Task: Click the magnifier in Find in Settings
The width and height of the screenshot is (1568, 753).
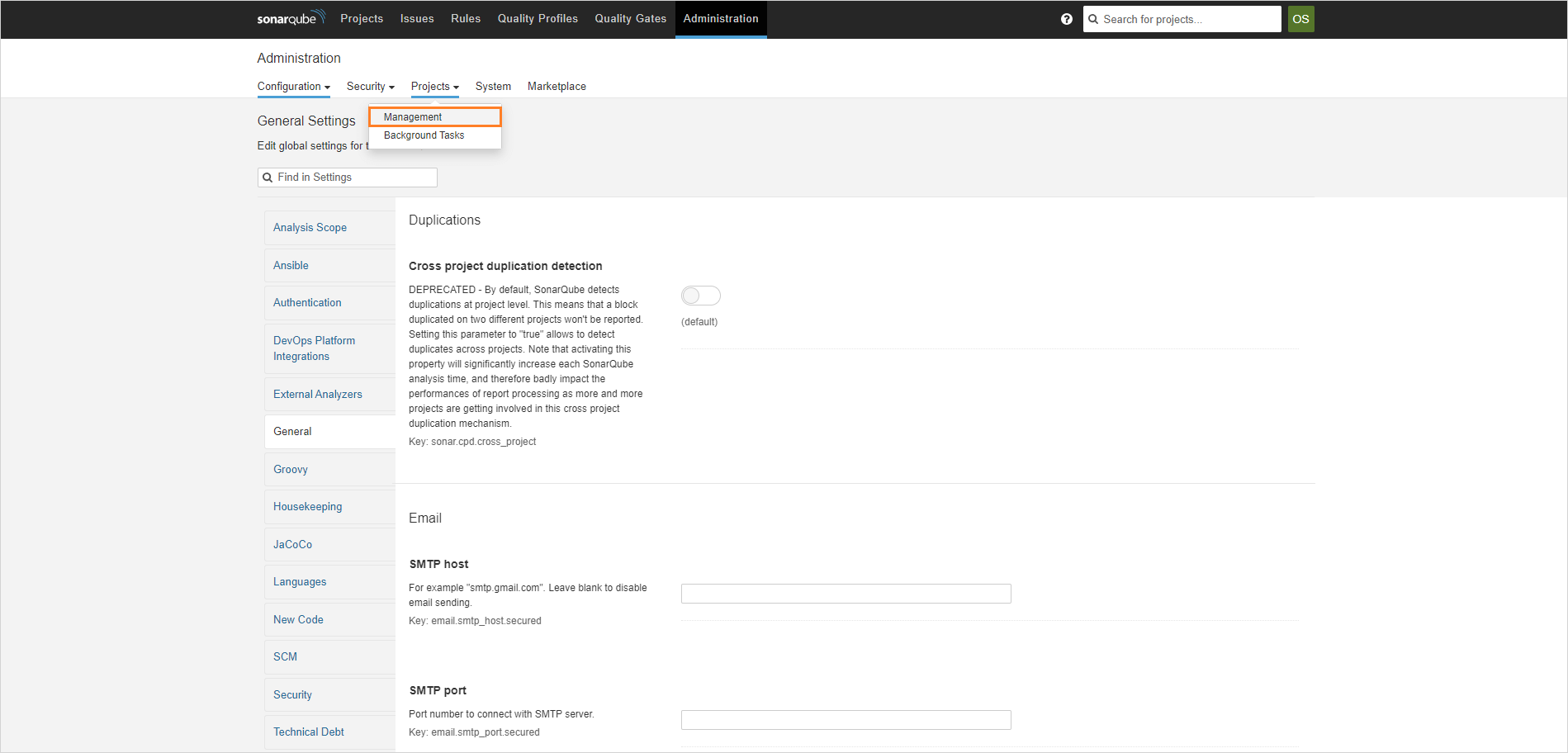Action: (268, 177)
